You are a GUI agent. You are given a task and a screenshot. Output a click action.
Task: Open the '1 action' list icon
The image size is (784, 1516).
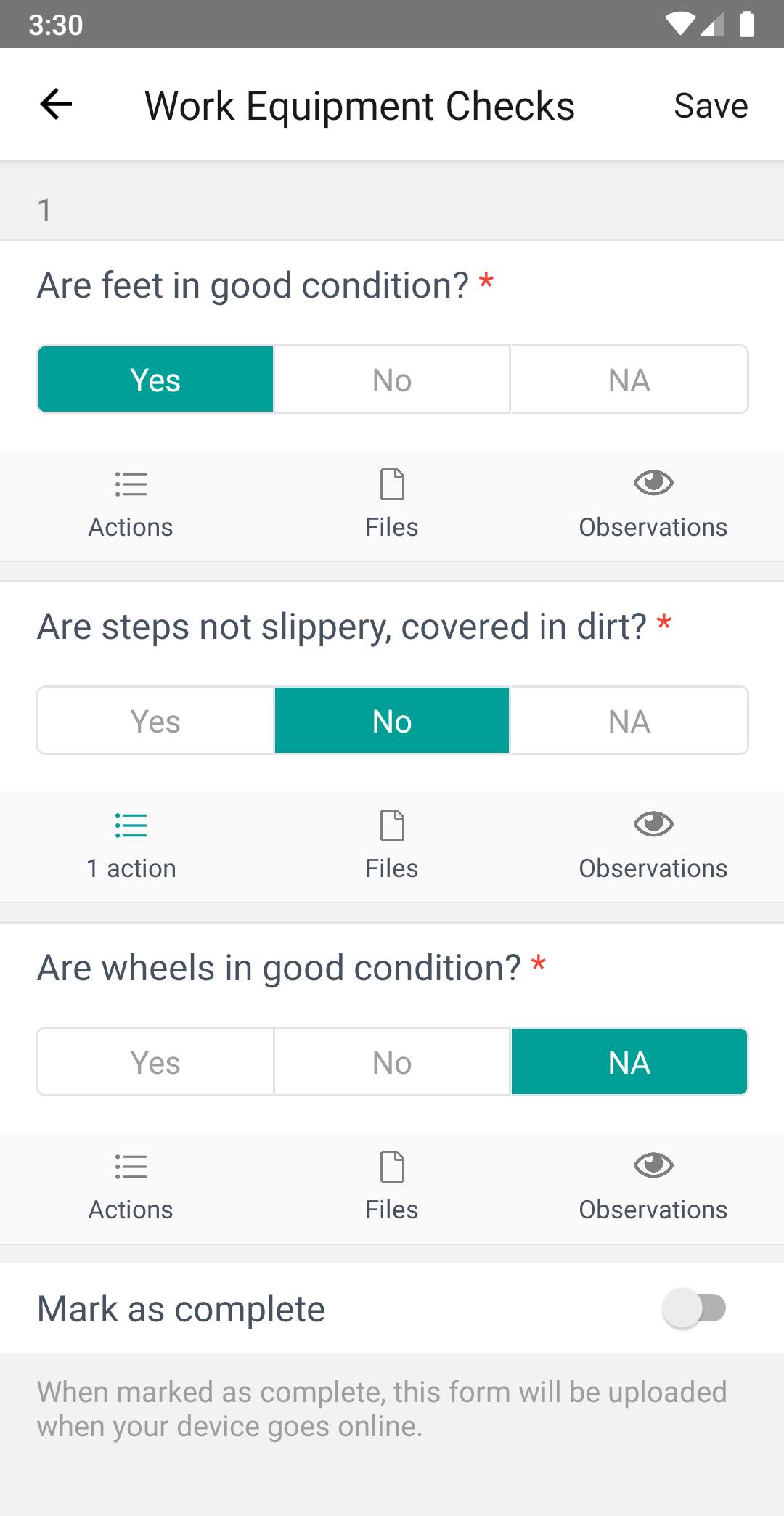click(131, 826)
